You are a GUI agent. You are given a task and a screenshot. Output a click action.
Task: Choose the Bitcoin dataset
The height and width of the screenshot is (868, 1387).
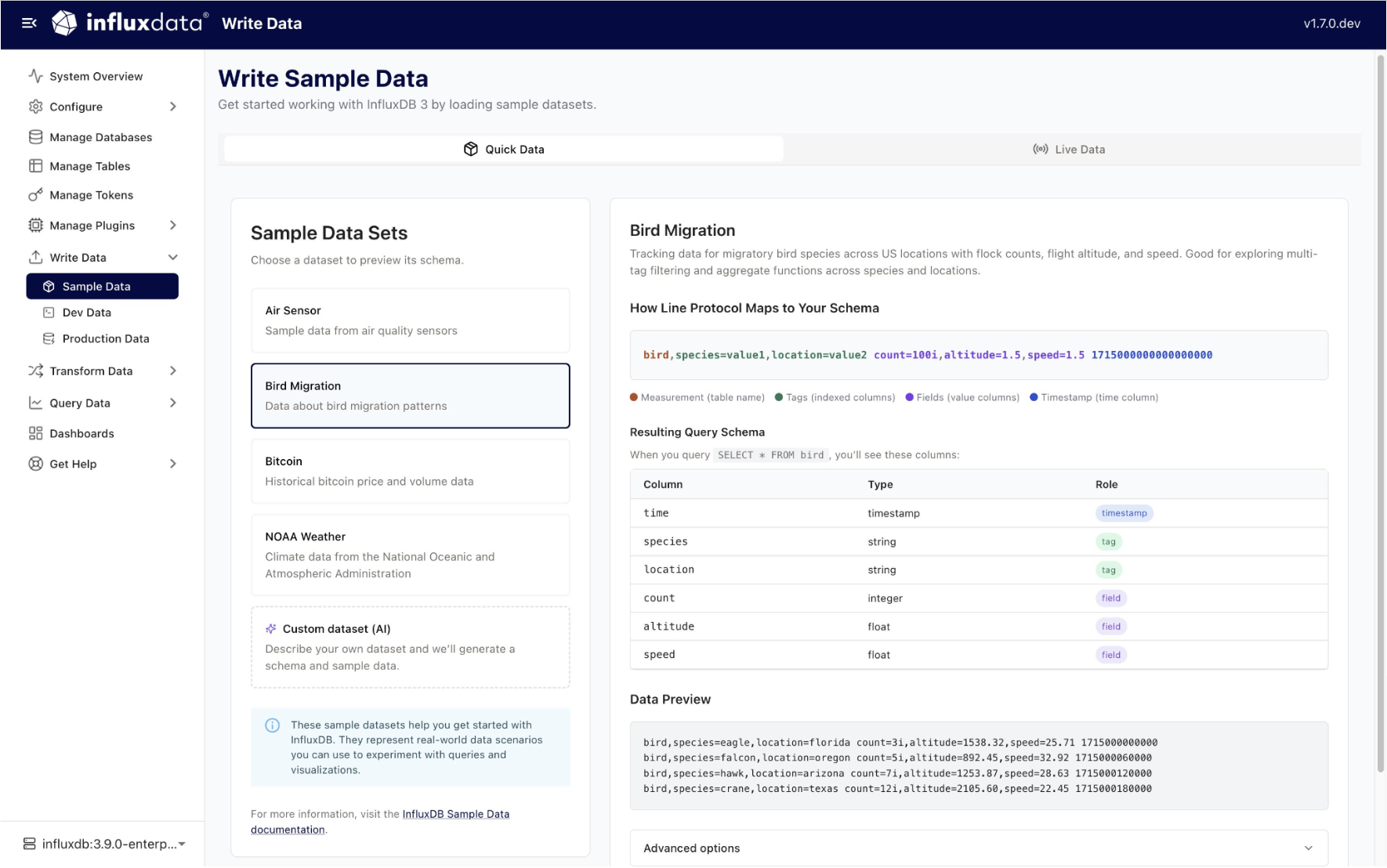click(410, 471)
